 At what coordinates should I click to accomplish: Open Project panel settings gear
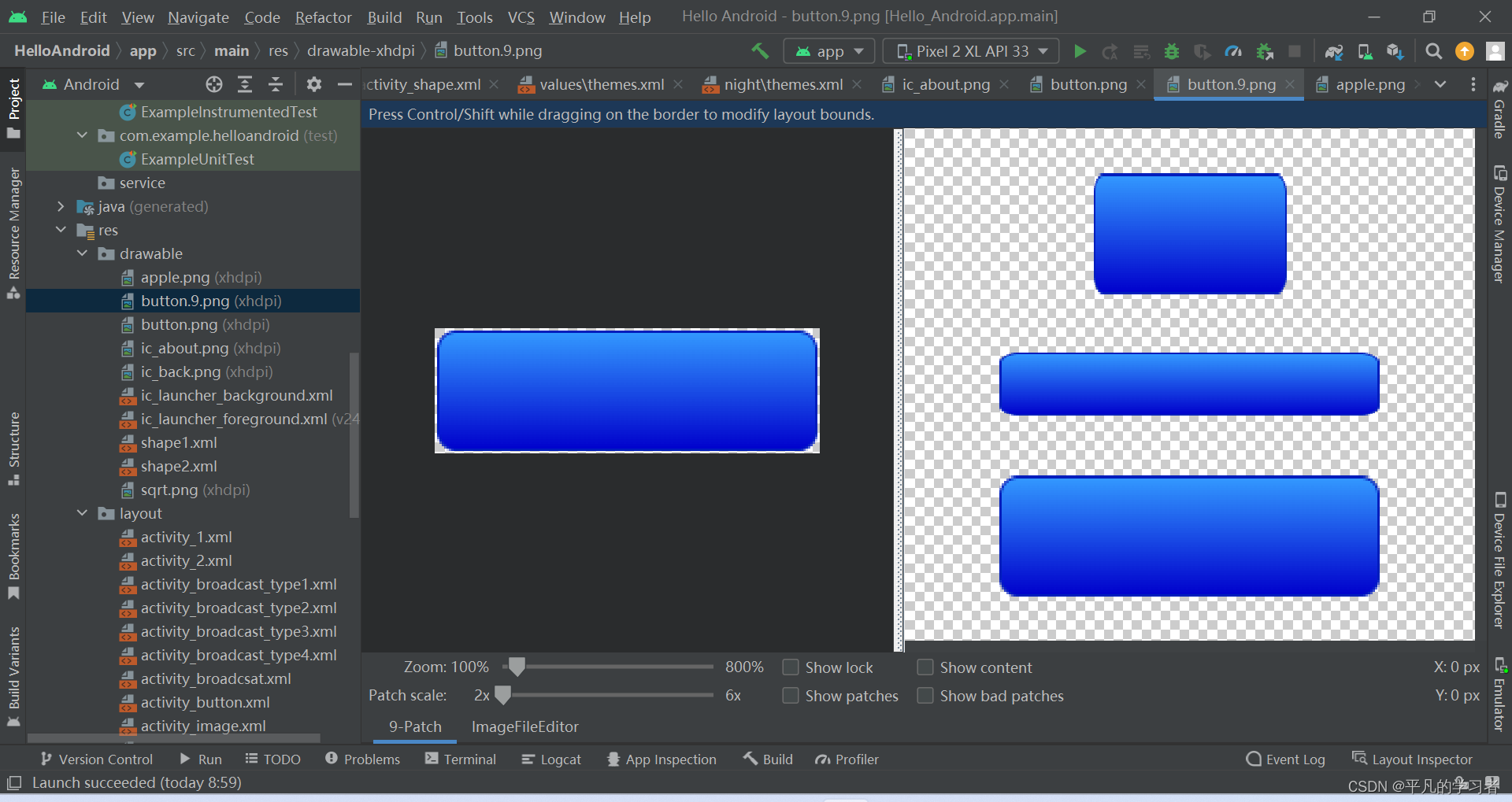click(313, 84)
